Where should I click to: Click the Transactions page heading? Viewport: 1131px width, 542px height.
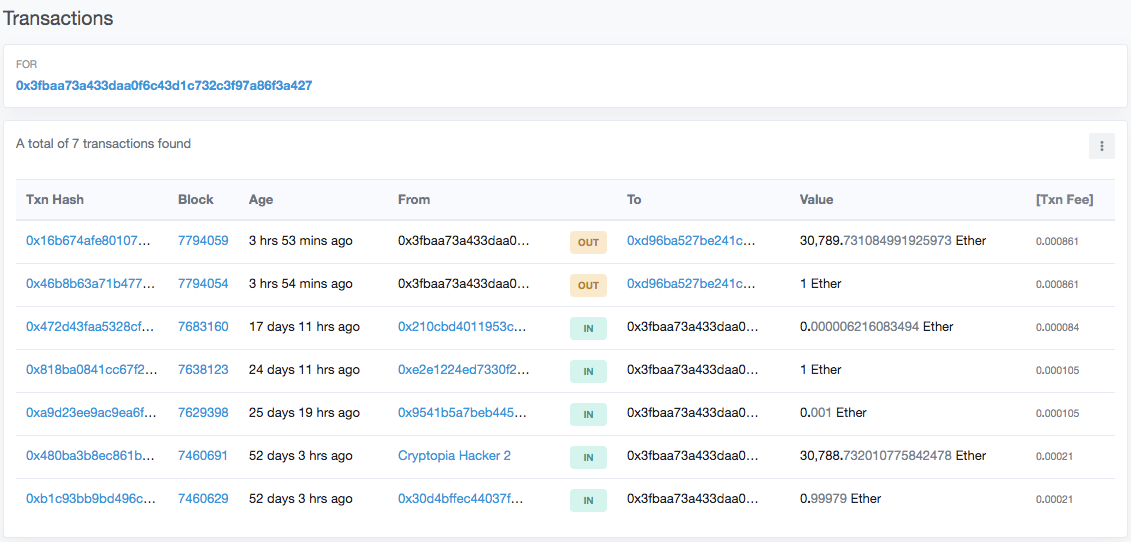coord(58,18)
